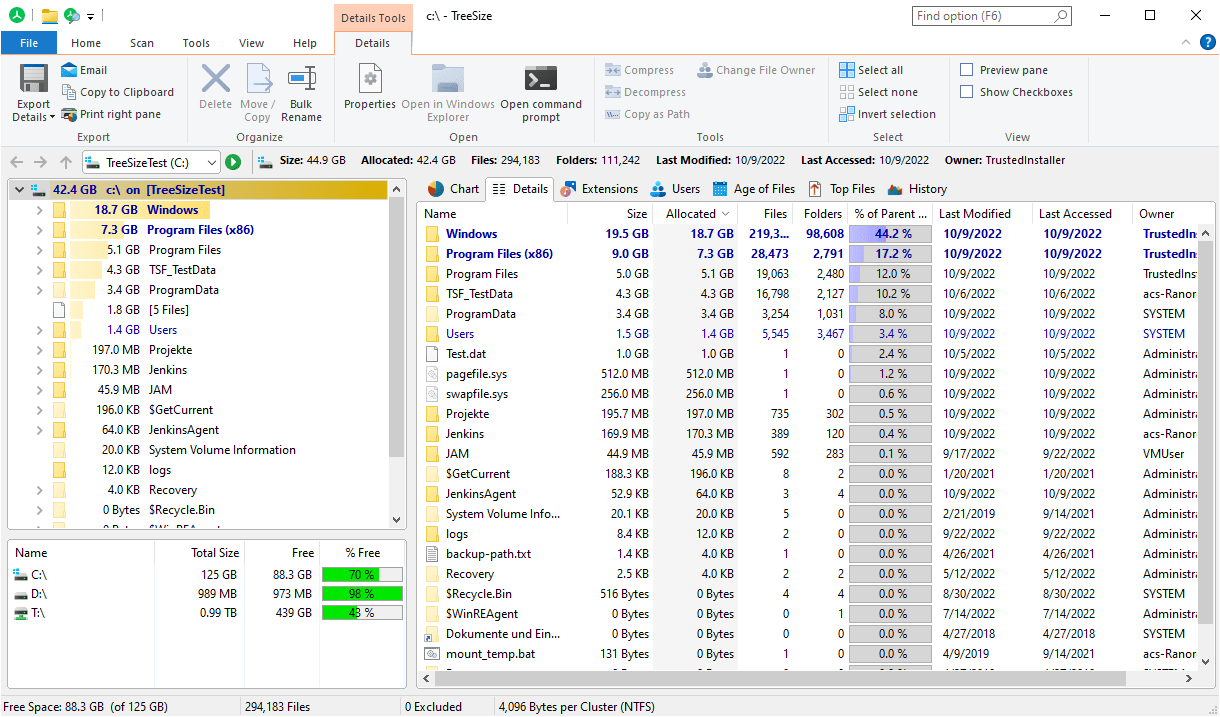Screen dimensions: 1220x717
Task: Click Open in Windows Explorer icon
Action: coord(448,79)
